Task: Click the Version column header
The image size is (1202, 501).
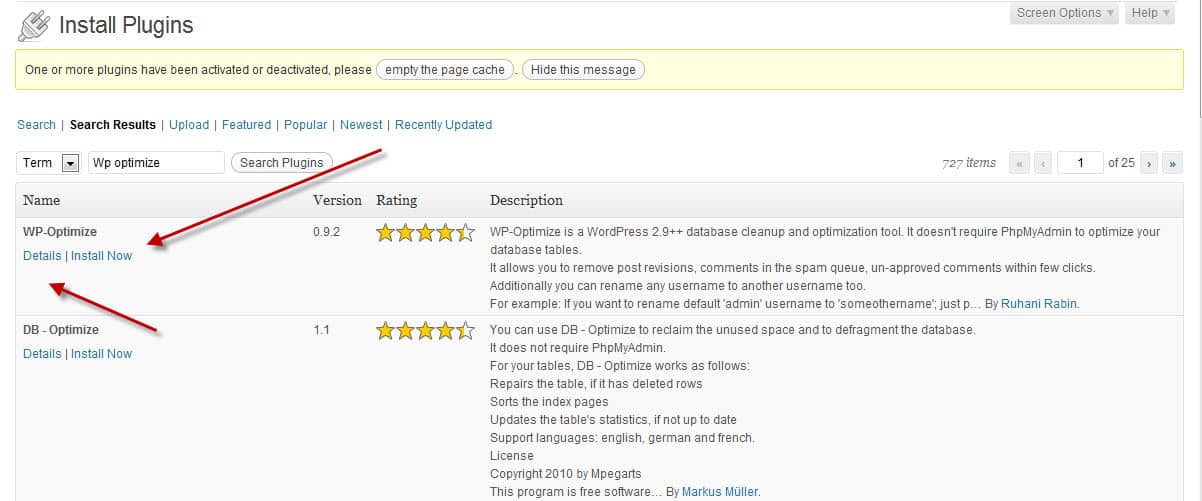Action: [x=337, y=200]
